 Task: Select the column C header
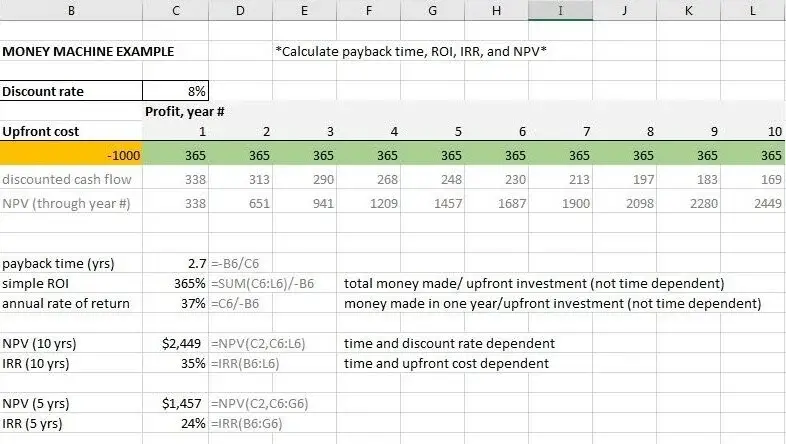pos(176,12)
